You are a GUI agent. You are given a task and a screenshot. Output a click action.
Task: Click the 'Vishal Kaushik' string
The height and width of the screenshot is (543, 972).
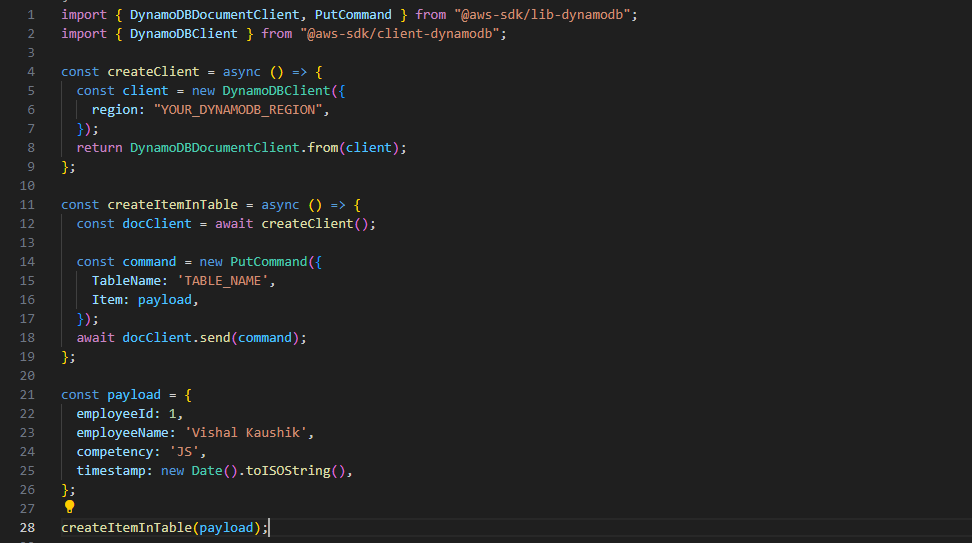coord(245,433)
